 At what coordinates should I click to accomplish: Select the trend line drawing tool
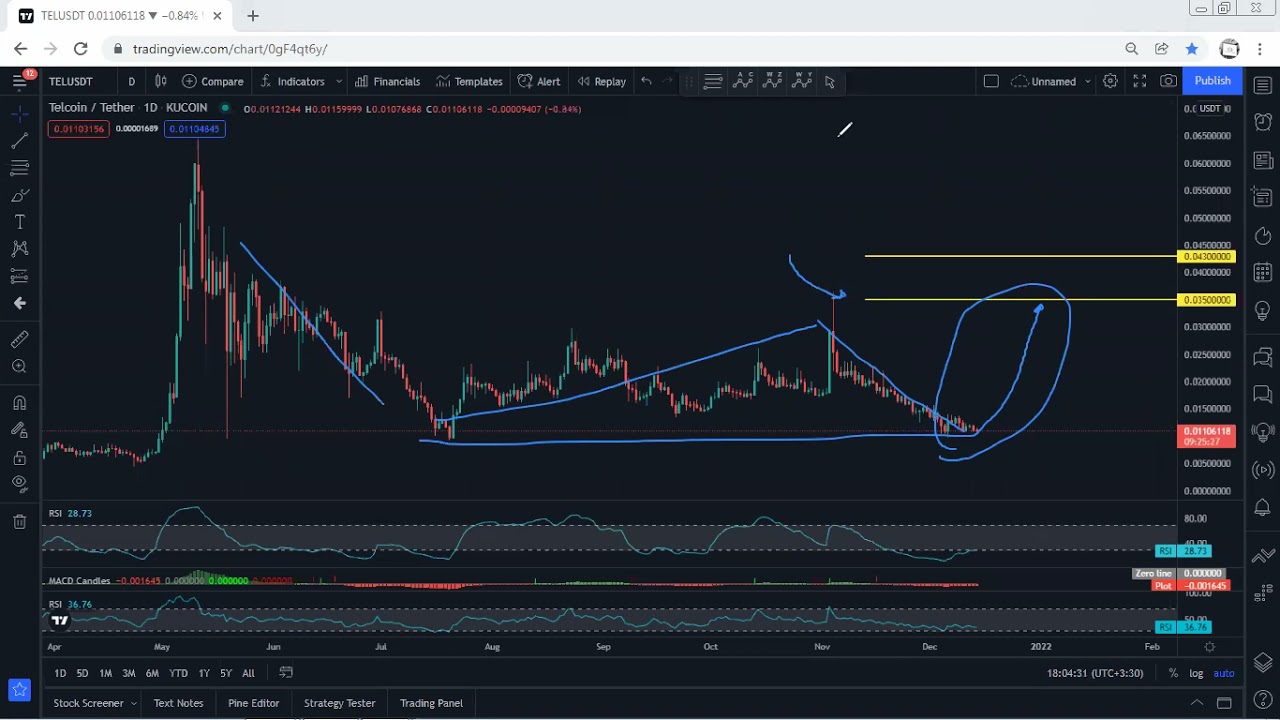(x=19, y=141)
